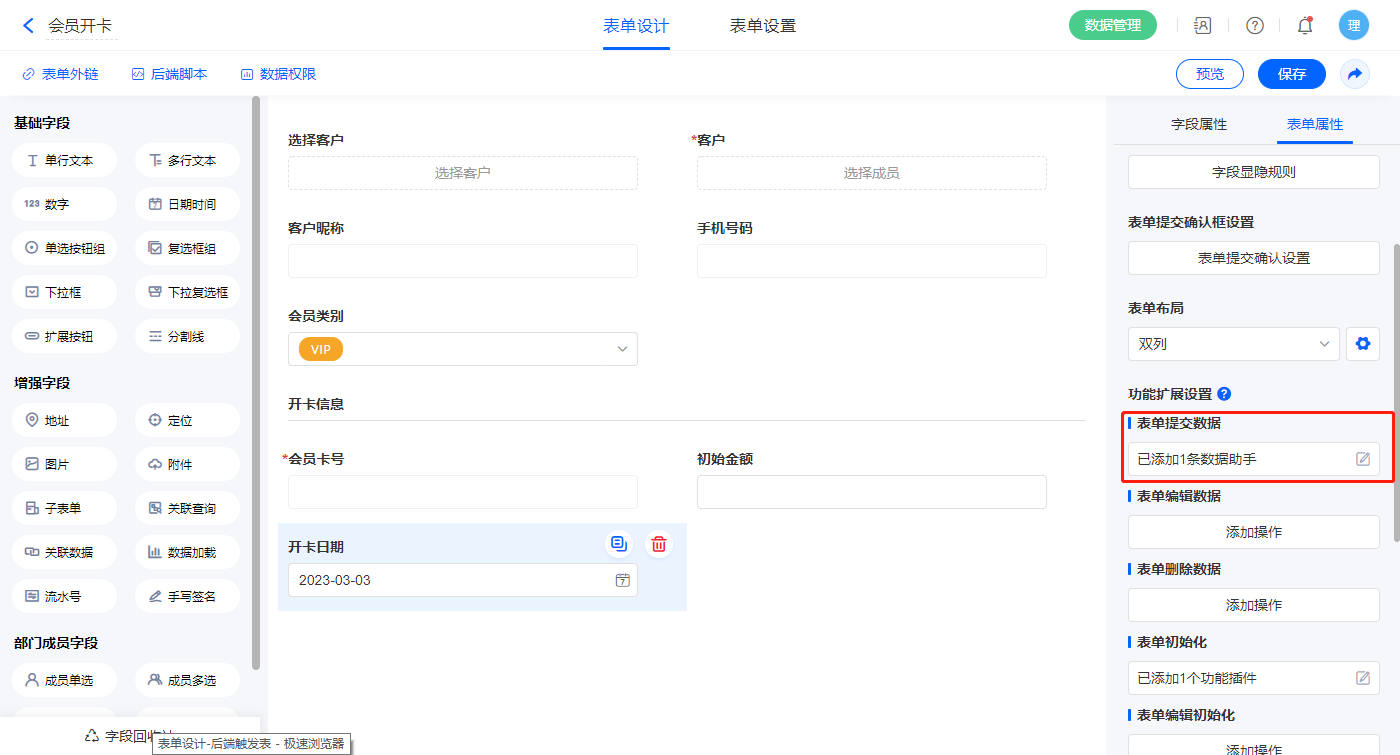This screenshot has height=755, width=1400.
Task: Click the 功能扩展设置 help info icon
Action: [1224, 394]
